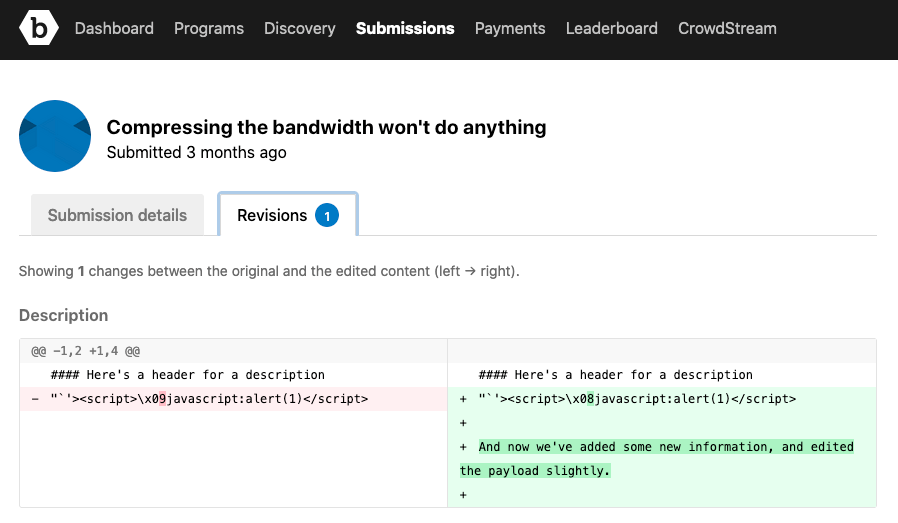The height and width of the screenshot is (523, 898).
Task: Go to the Programs page
Action: (209, 29)
